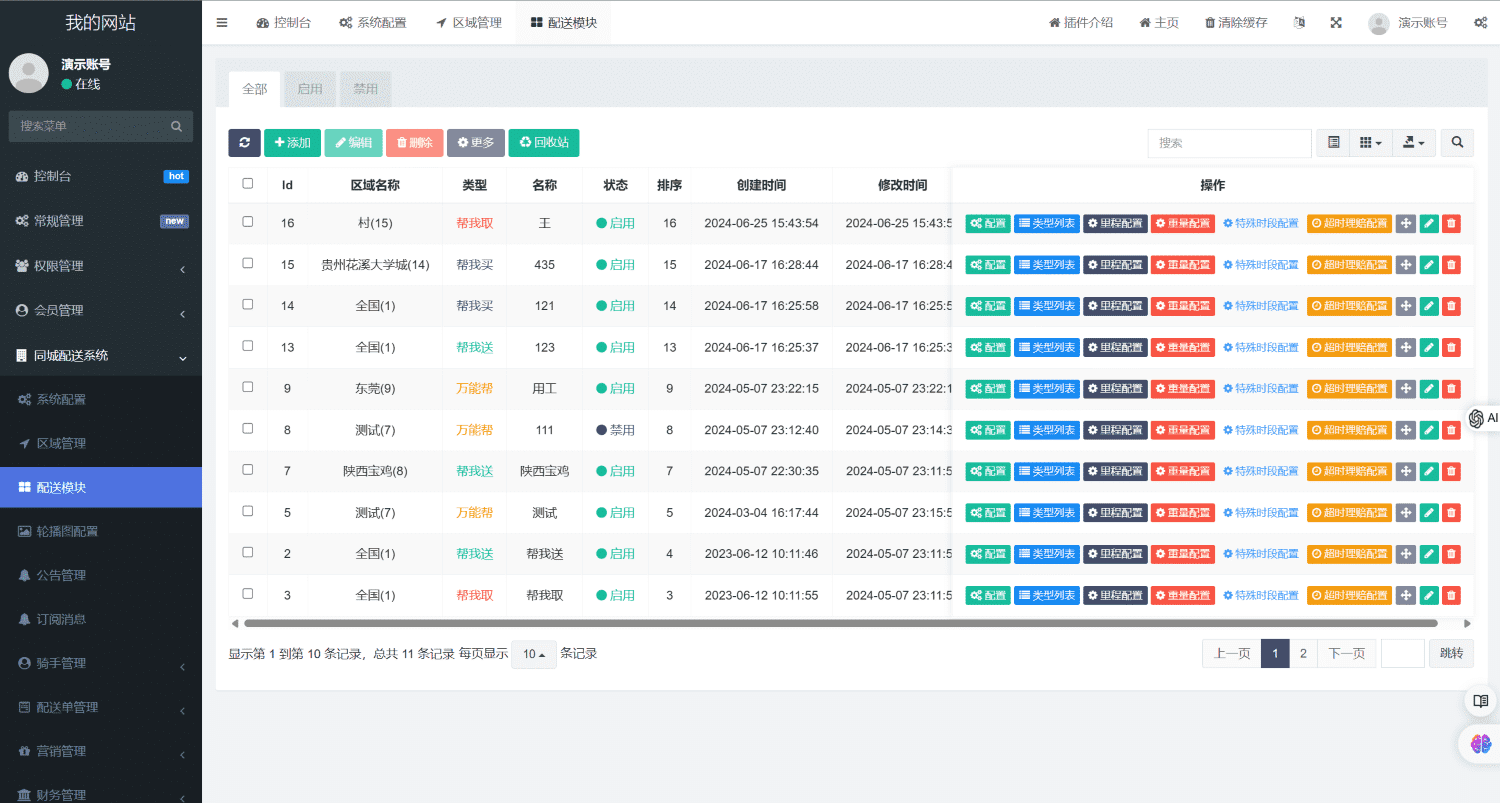Click the search magnifier button beside export

coord(1457,143)
